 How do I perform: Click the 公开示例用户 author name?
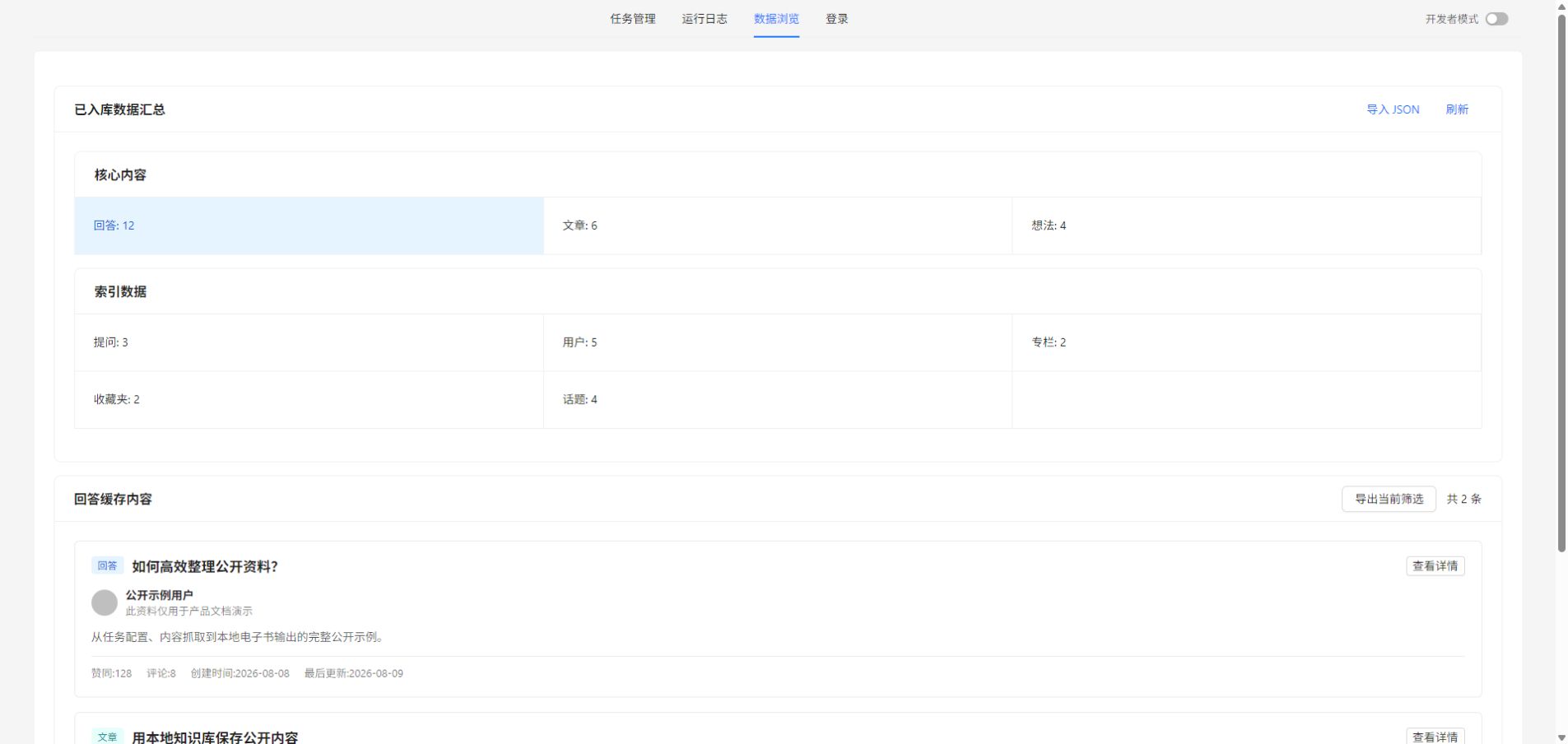pyautogui.click(x=159, y=595)
